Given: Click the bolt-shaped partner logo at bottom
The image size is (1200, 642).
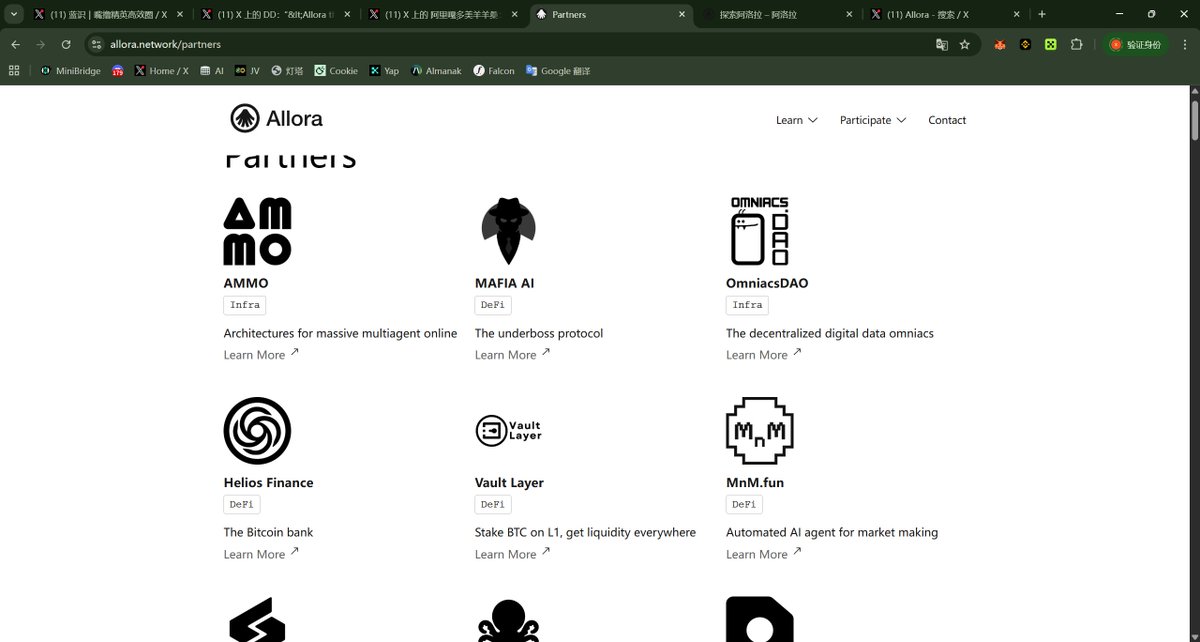Looking at the screenshot, I should click(257, 620).
